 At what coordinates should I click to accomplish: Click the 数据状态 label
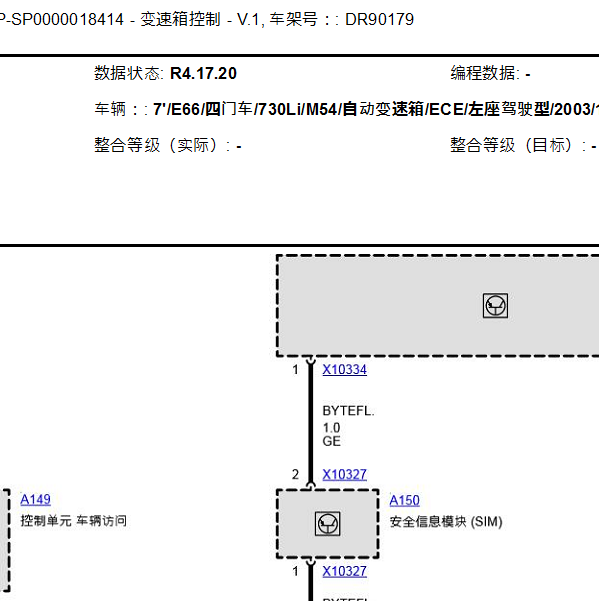(129, 73)
